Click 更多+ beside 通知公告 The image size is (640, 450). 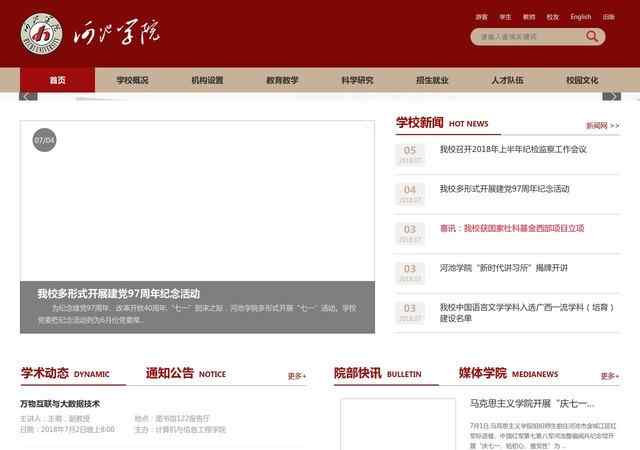tap(297, 376)
